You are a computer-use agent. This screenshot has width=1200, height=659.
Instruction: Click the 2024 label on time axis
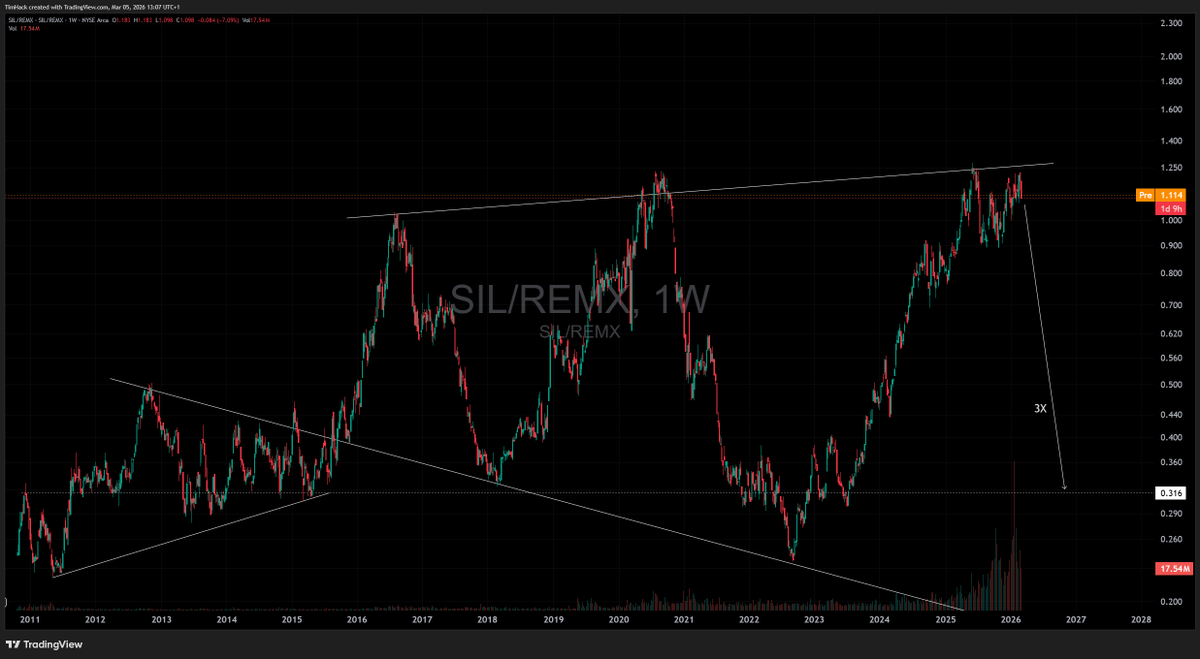click(x=879, y=620)
